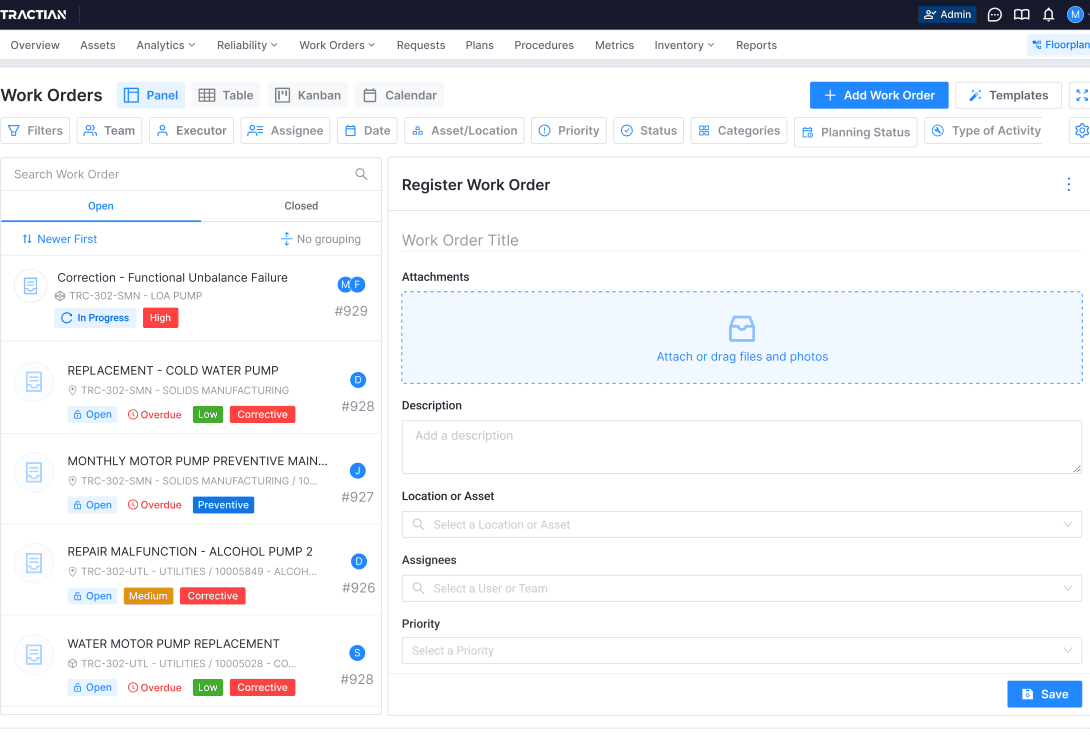Click the document icon of work order #929
Screen dimensions: 1090x738
click(31, 286)
